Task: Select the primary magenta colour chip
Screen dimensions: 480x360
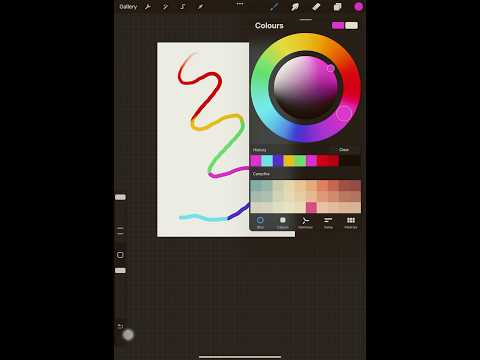Action: point(338,26)
